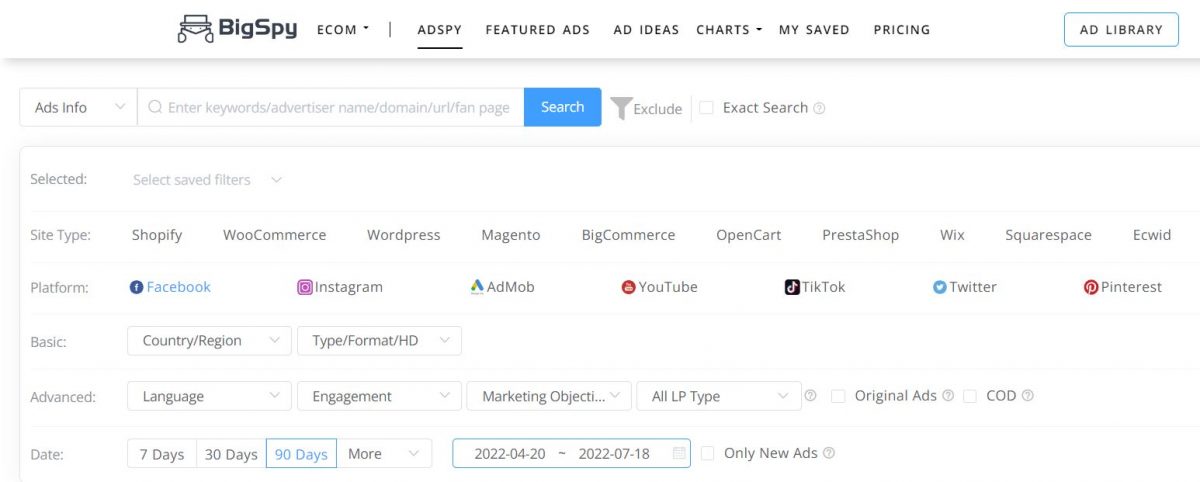1200x482 pixels.
Task: Filter by PrestaShop site type
Action: 861,235
